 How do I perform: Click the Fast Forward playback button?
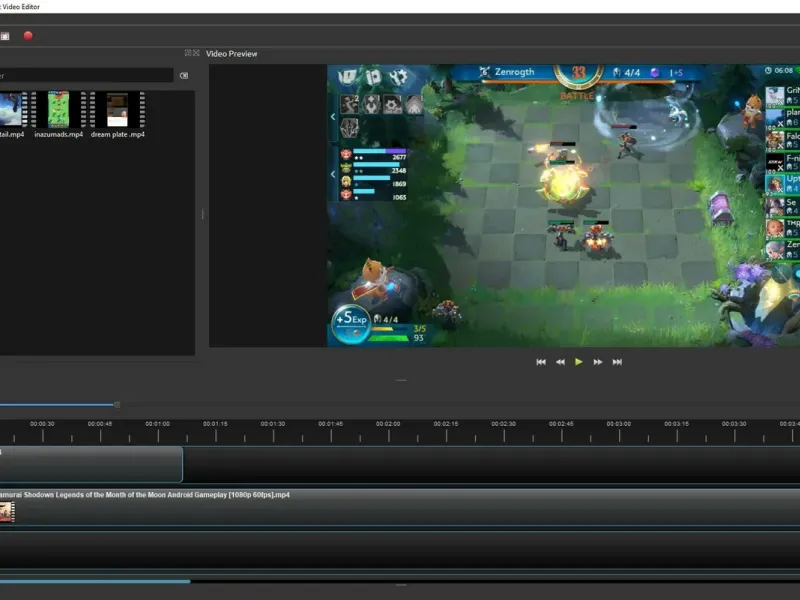pyautogui.click(x=598, y=362)
